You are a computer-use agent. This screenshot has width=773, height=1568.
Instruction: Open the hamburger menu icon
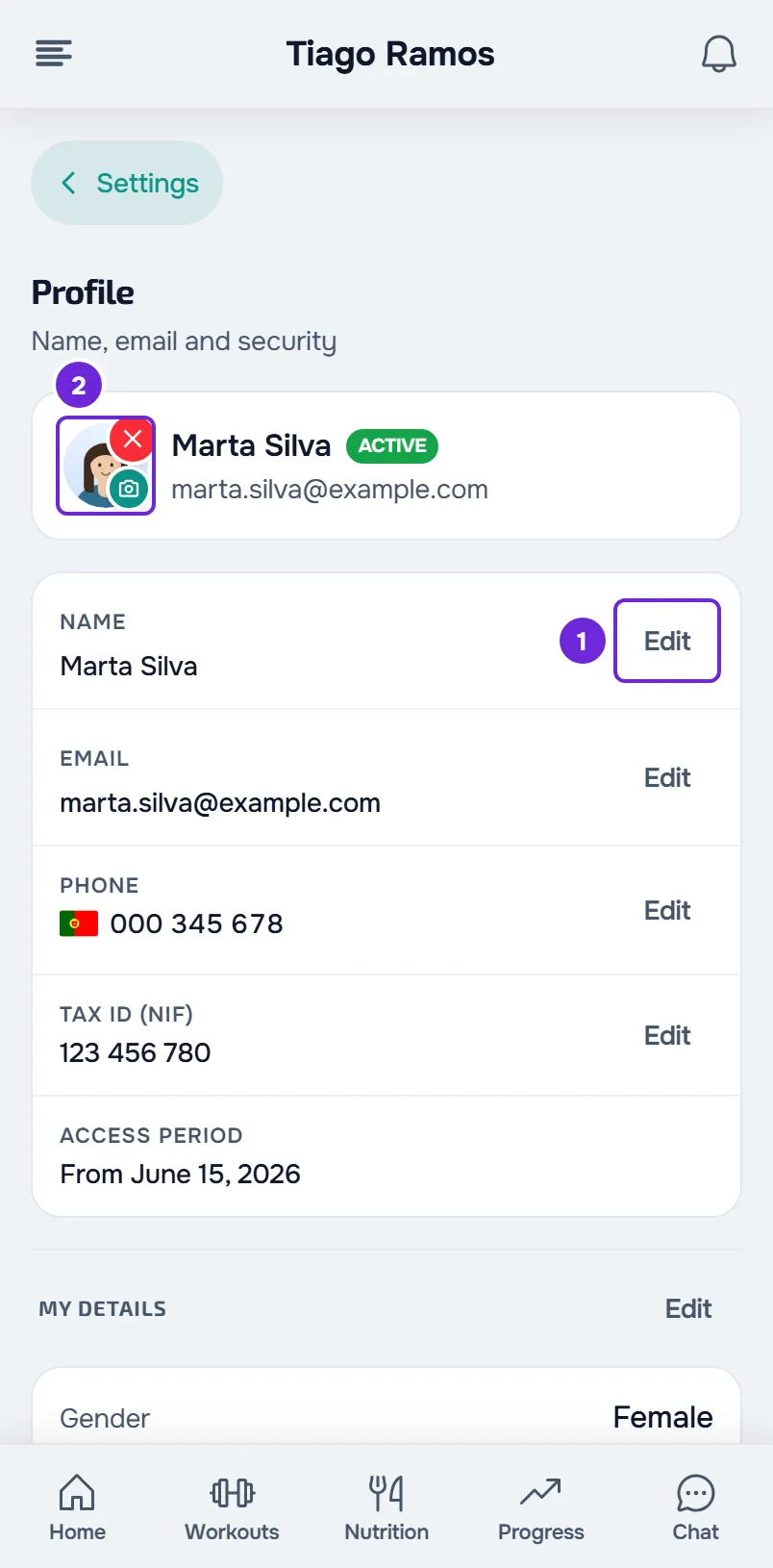coord(54,53)
